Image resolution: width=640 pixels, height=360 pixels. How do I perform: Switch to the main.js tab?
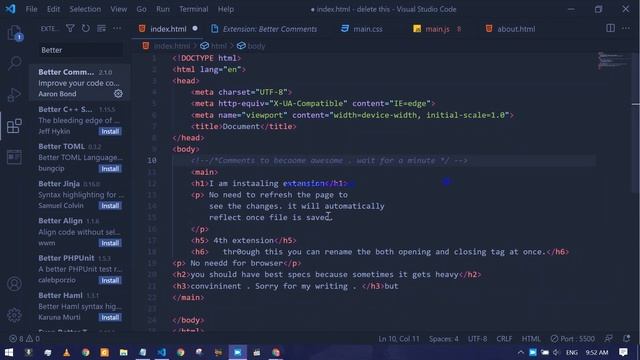[x=437, y=29]
